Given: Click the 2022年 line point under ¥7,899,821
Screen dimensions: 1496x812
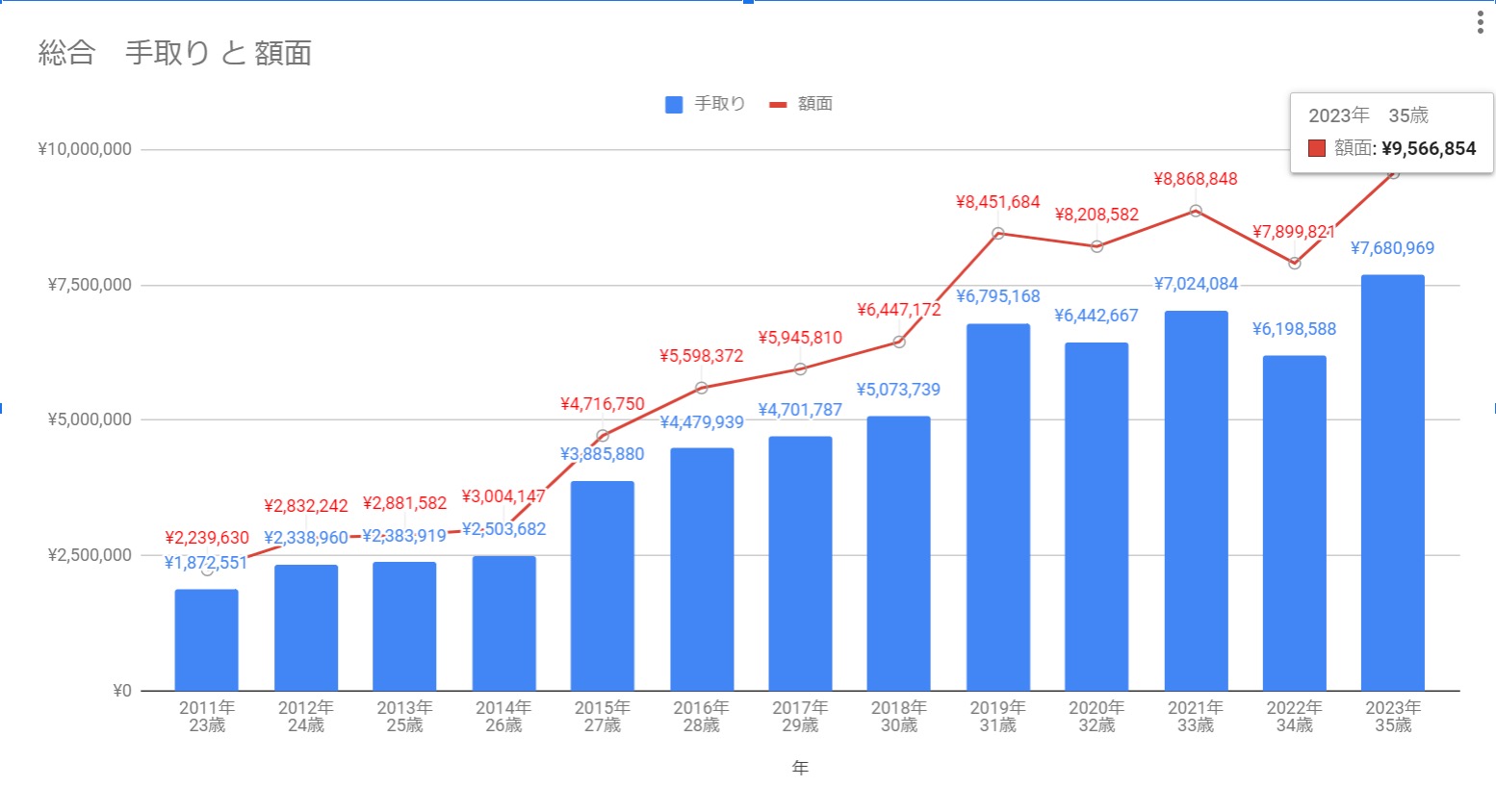Looking at the screenshot, I should [1295, 264].
